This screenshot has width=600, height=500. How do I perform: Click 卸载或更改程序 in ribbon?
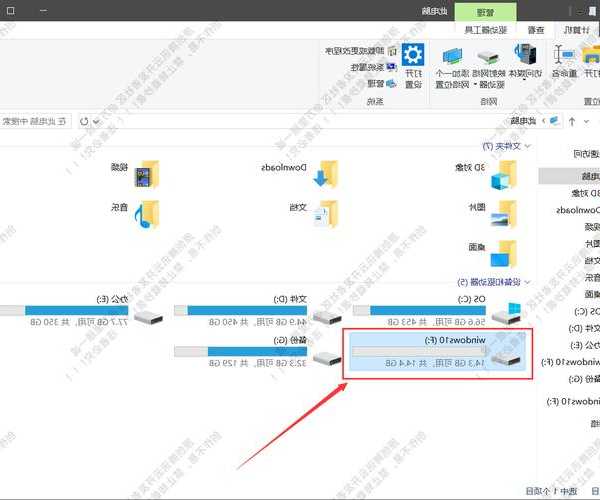click(357, 49)
